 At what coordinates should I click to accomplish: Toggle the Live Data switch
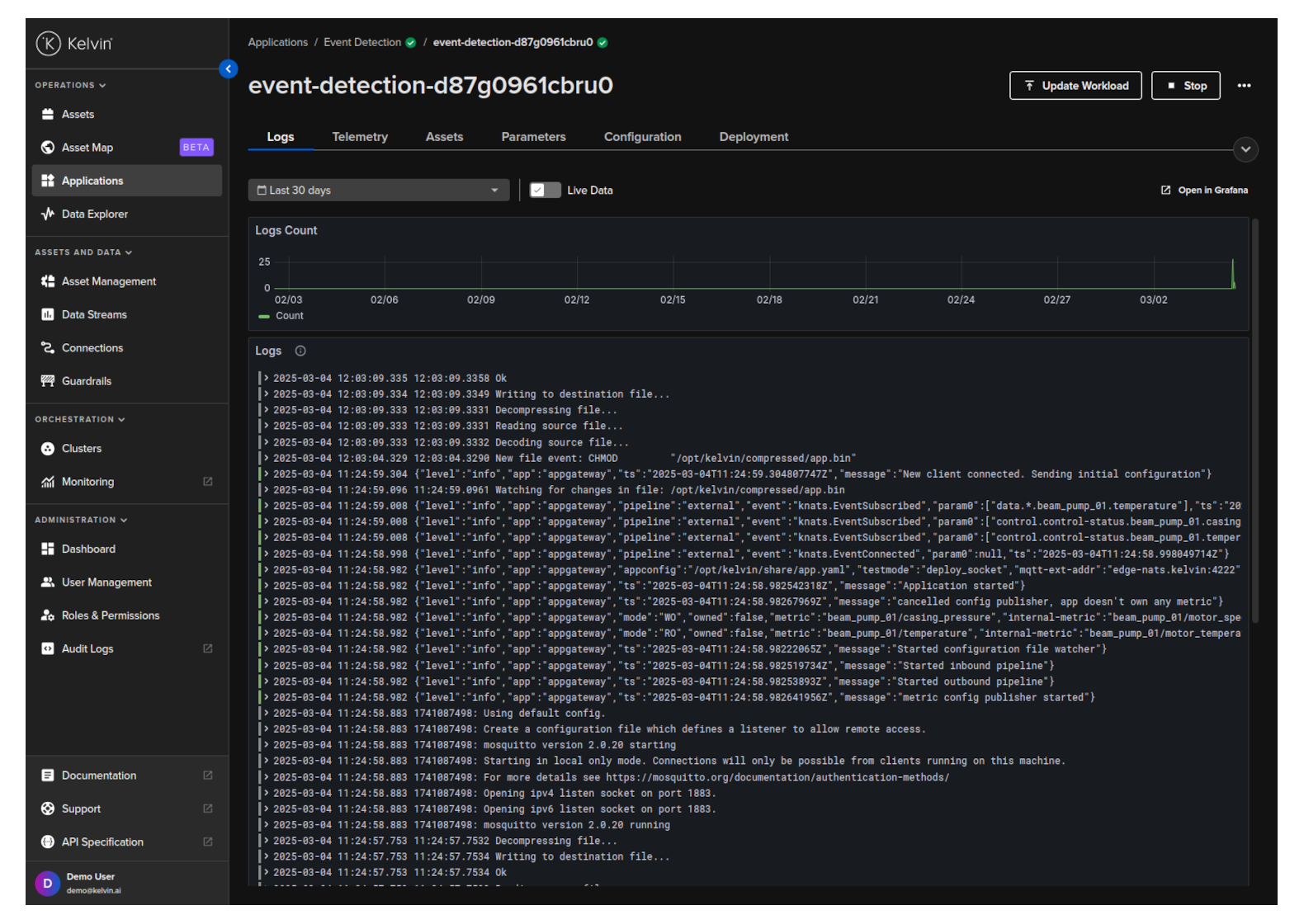tap(545, 191)
